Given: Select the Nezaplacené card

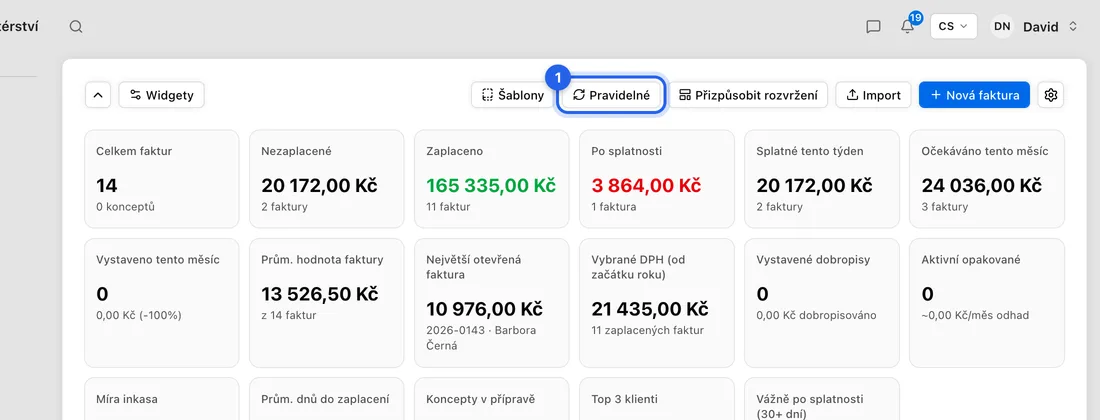Looking at the screenshot, I should [326, 179].
